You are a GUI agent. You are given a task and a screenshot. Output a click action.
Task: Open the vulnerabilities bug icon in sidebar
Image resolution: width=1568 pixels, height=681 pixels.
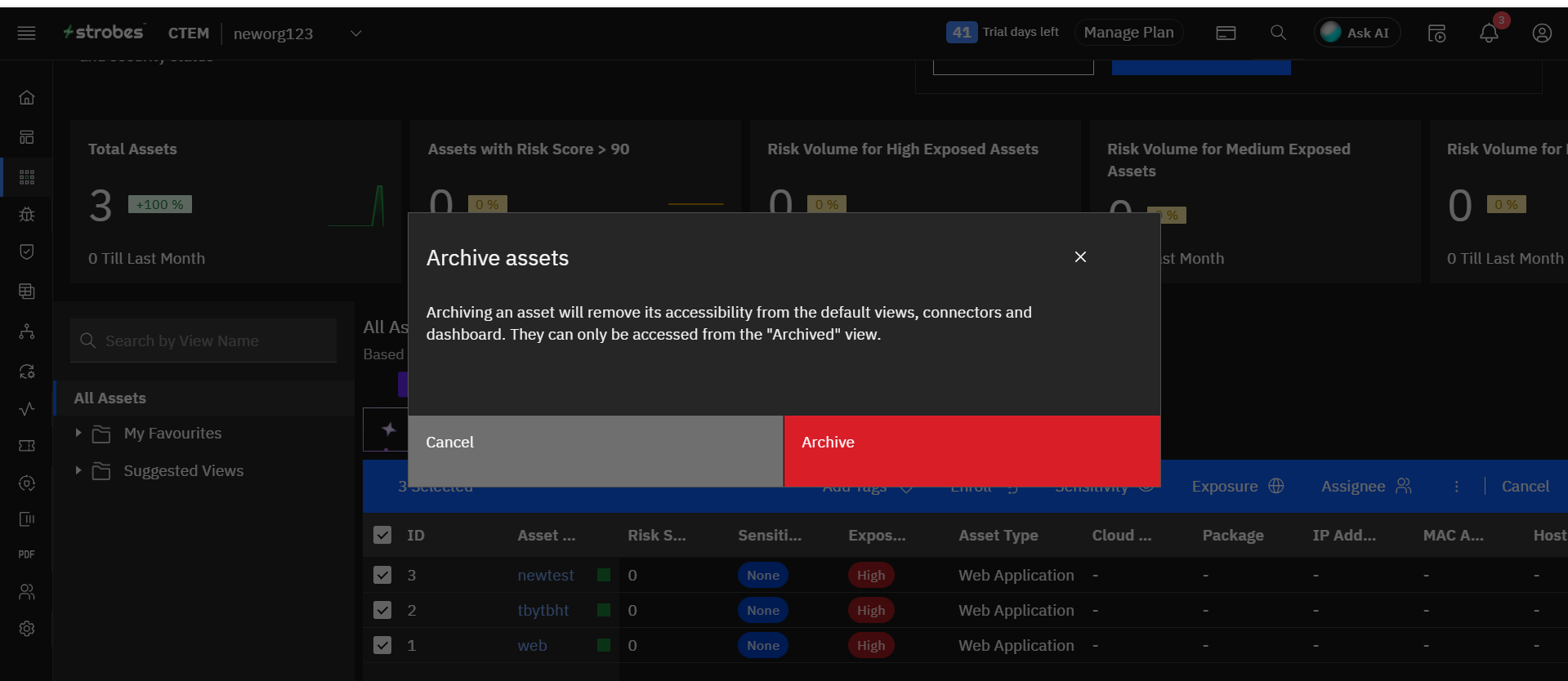27,215
